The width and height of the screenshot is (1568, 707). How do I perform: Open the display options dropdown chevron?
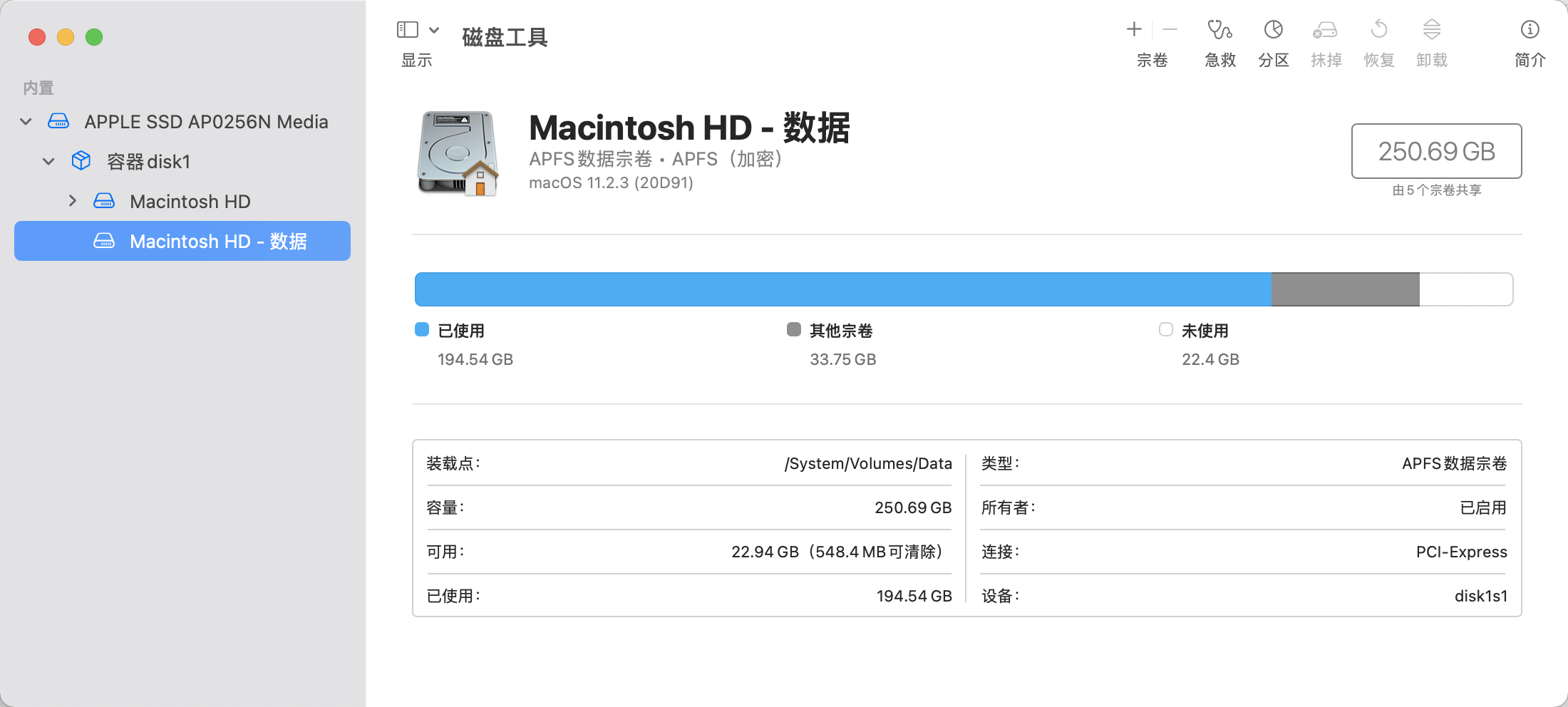(x=434, y=30)
